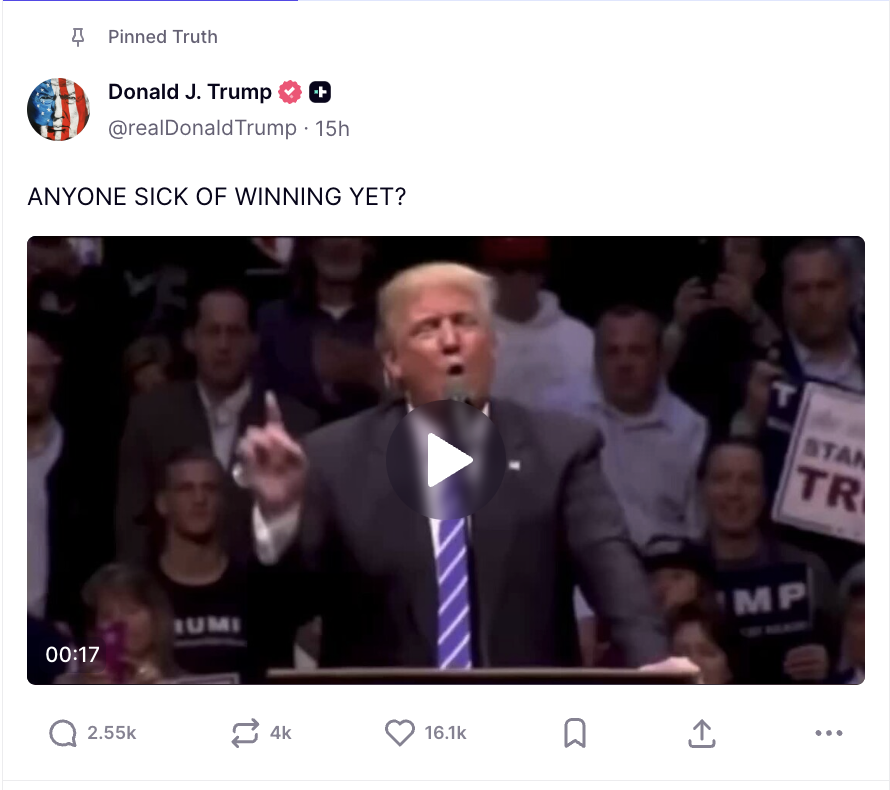Click the dark plus badge beside name
The image size is (890, 790).
[320, 92]
